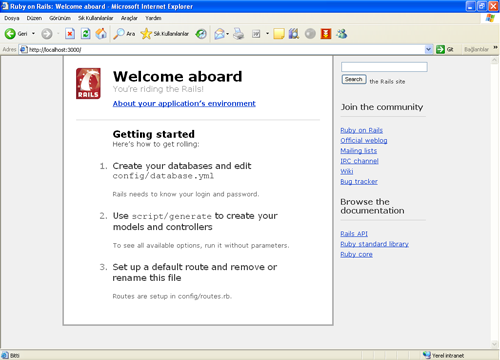This screenshot has height=360, width=500.
Task: Expand the mail icon dropdown arrow
Action: pyautogui.click(x=228, y=34)
